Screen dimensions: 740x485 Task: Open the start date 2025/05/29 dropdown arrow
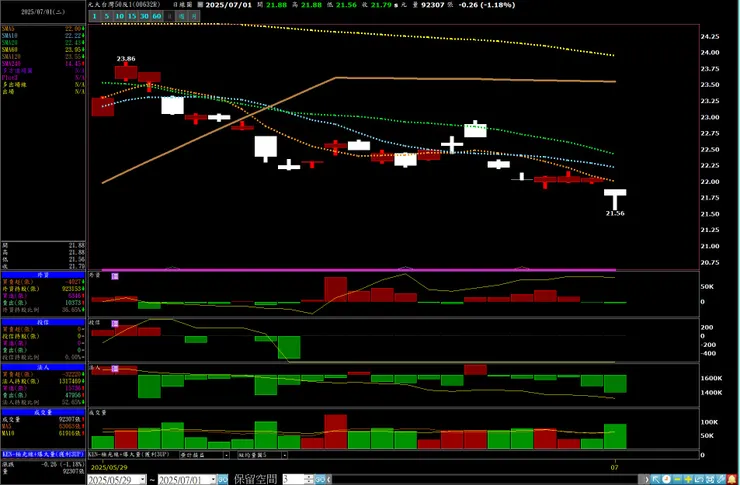click(x=143, y=480)
